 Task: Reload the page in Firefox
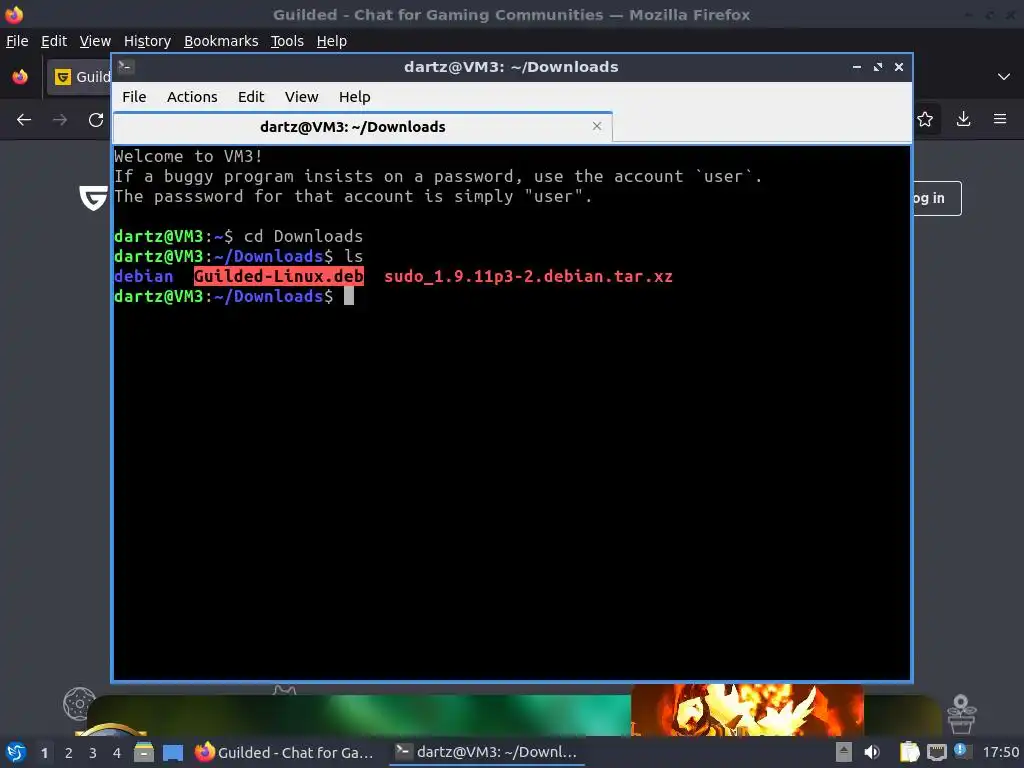(96, 120)
